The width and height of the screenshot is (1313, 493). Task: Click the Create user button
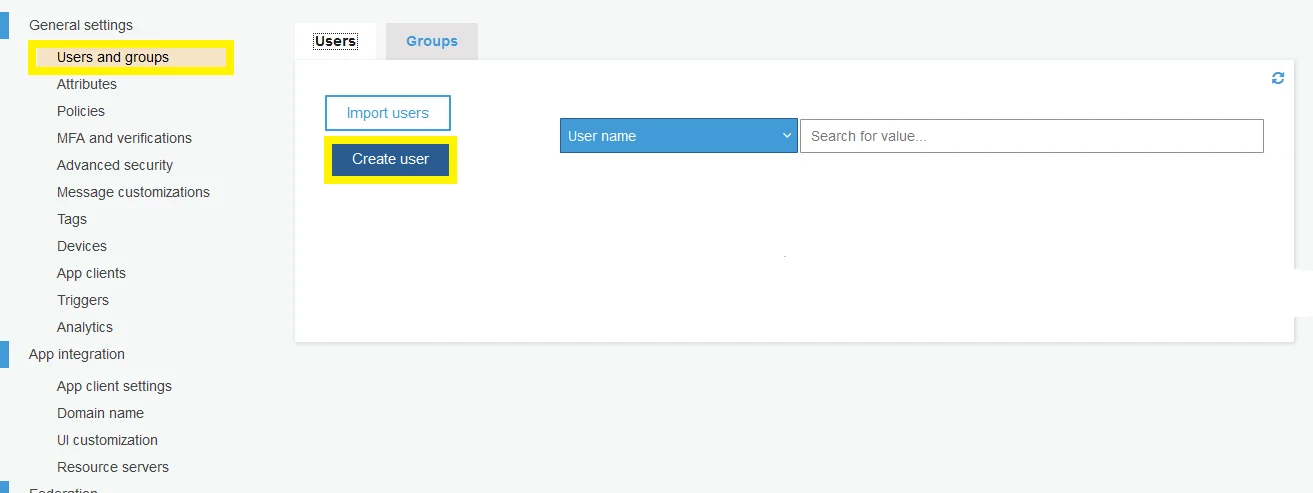[390, 159]
